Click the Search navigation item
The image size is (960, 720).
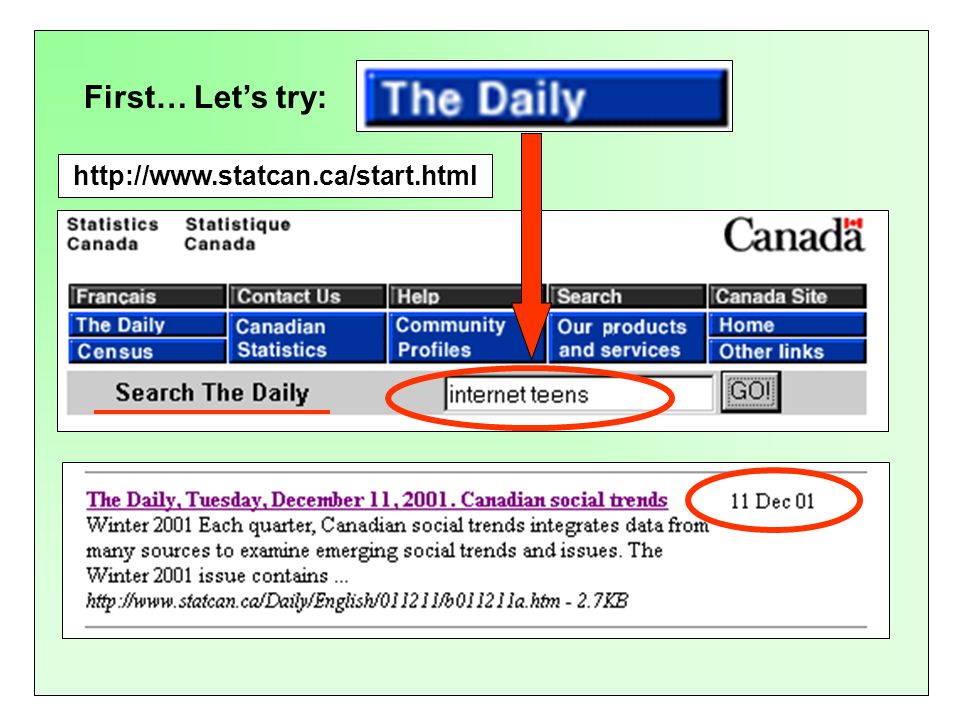pyautogui.click(x=628, y=296)
